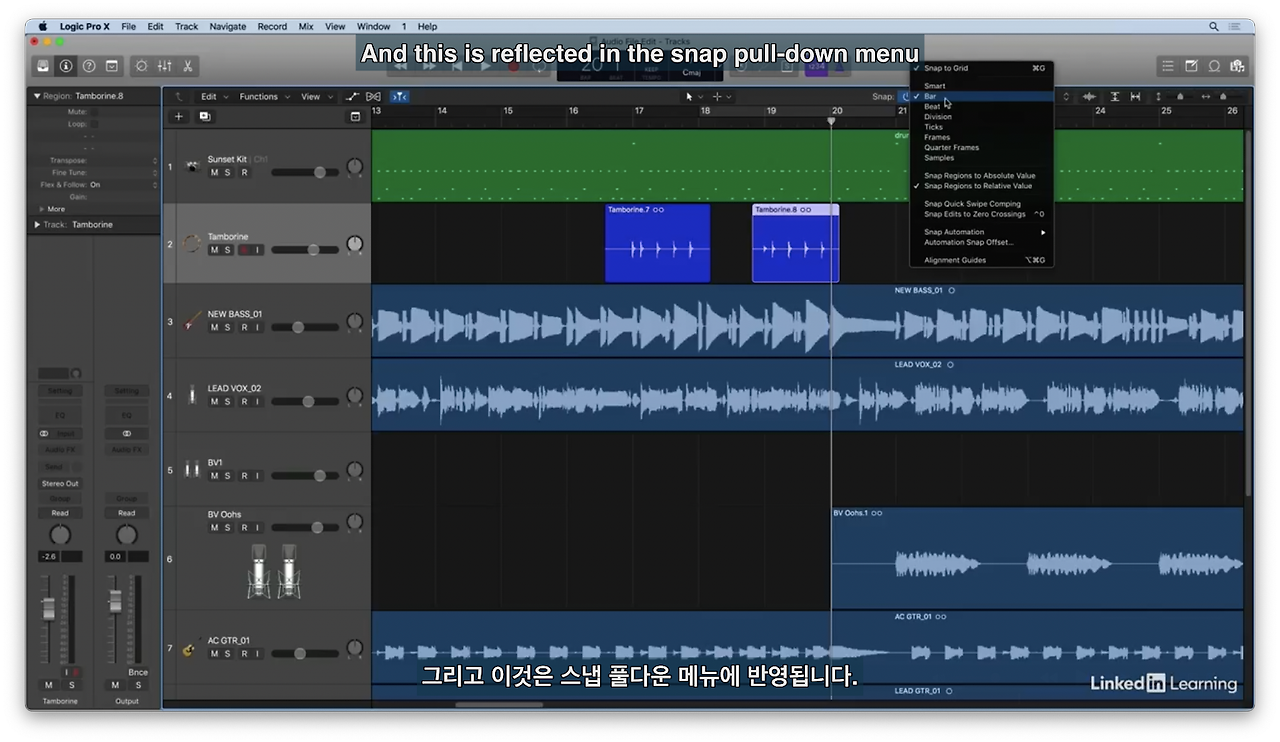Click Spotlight search in menu bar
The width and height of the screenshot is (1280, 742).
coord(1214,27)
